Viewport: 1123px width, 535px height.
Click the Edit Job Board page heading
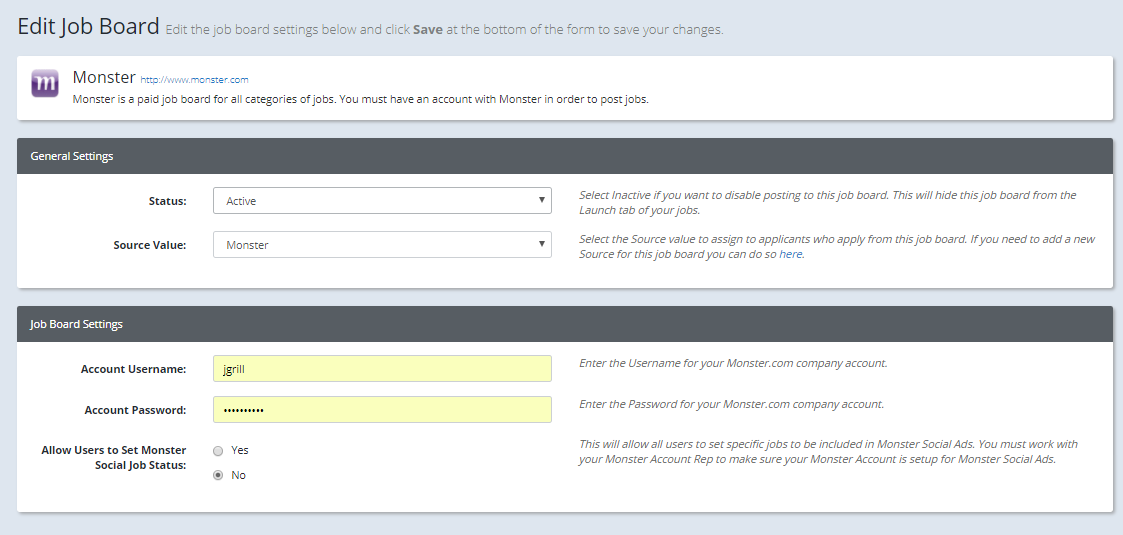click(89, 27)
